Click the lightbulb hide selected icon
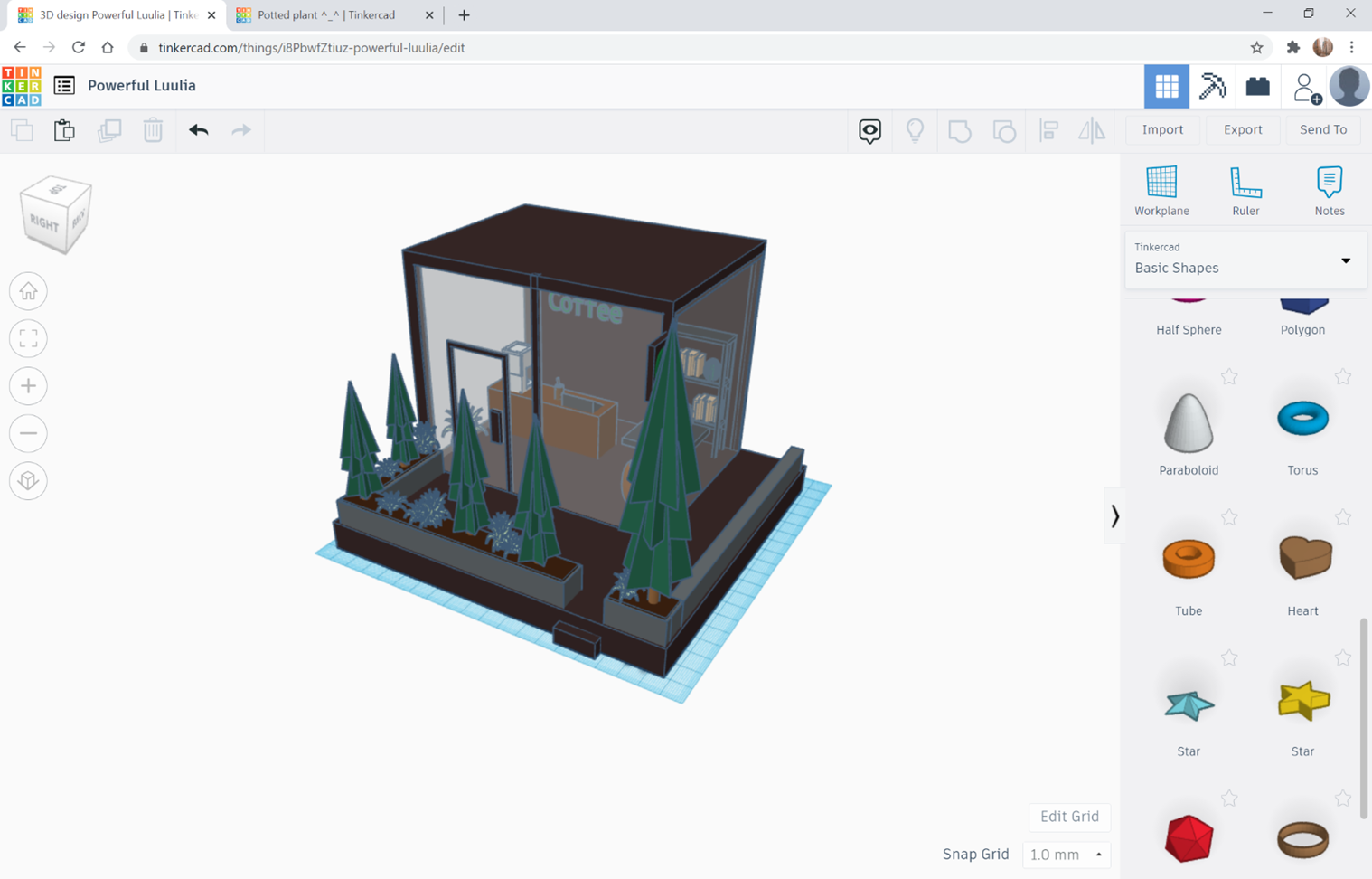Image resolution: width=1372 pixels, height=879 pixels. (x=915, y=130)
